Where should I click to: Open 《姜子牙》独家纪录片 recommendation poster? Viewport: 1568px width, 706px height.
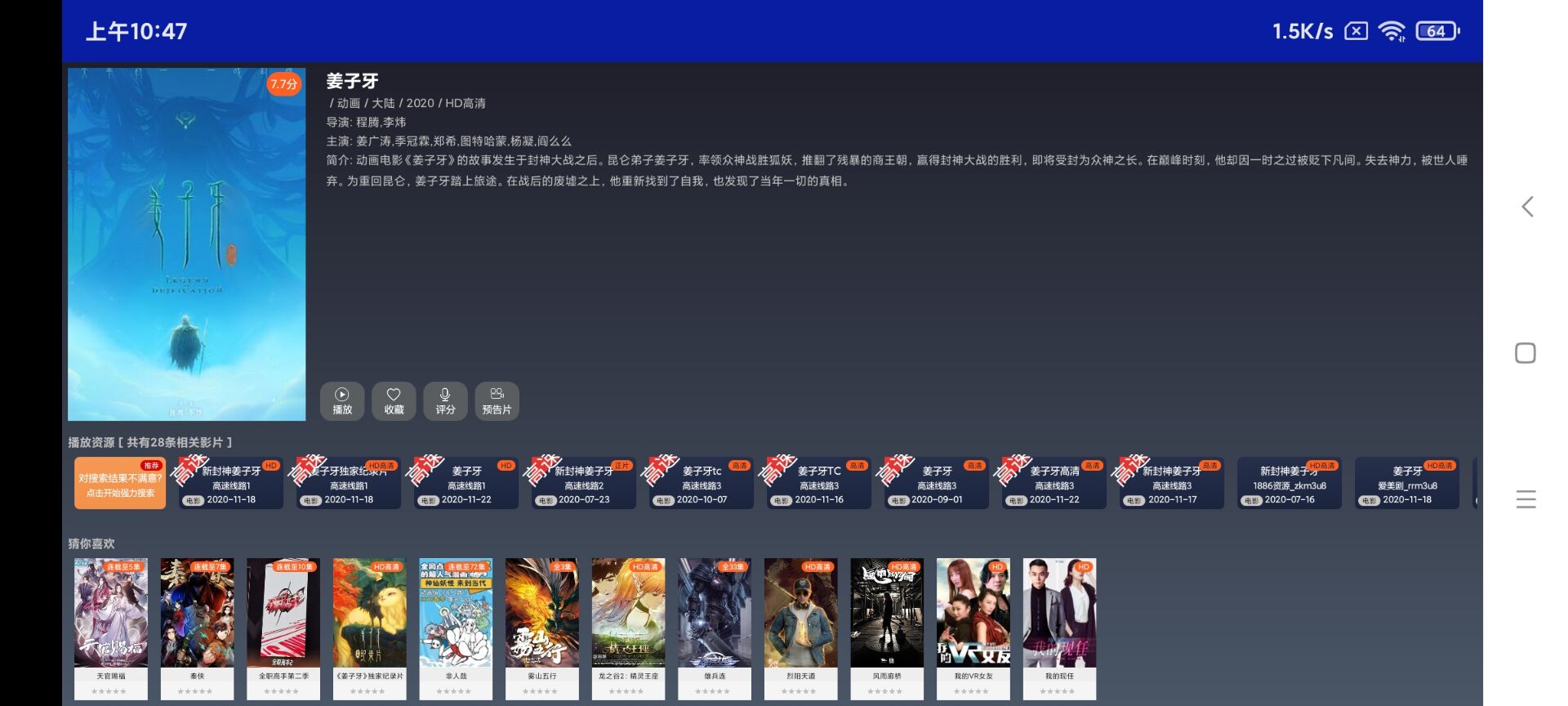[x=370, y=613]
